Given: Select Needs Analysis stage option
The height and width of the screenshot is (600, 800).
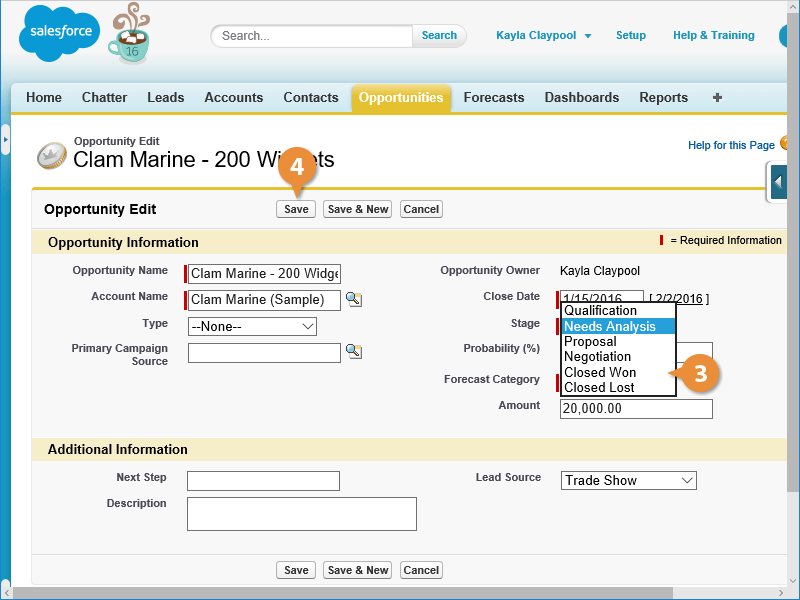Looking at the screenshot, I should (x=618, y=326).
